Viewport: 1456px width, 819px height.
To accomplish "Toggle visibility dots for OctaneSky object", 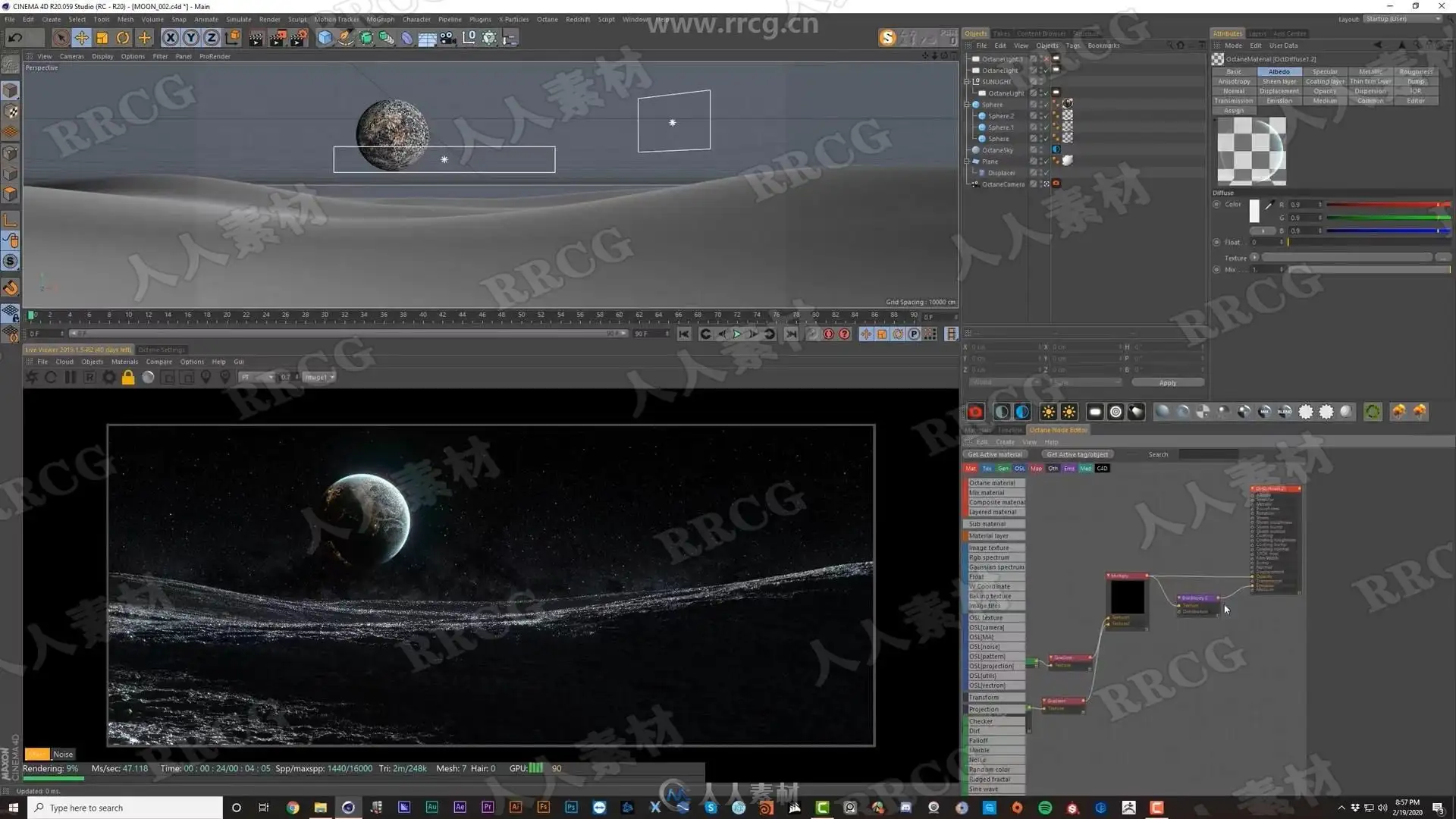I will [x=1040, y=150].
